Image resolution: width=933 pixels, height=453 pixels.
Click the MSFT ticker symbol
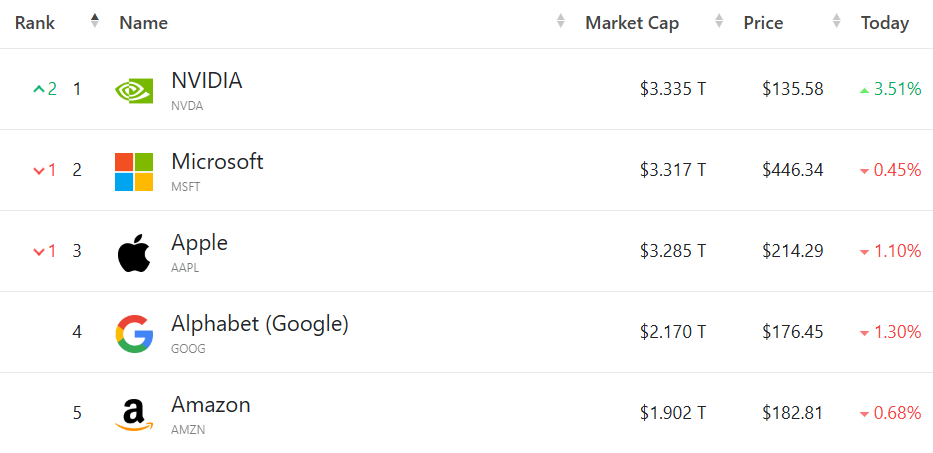tap(187, 187)
